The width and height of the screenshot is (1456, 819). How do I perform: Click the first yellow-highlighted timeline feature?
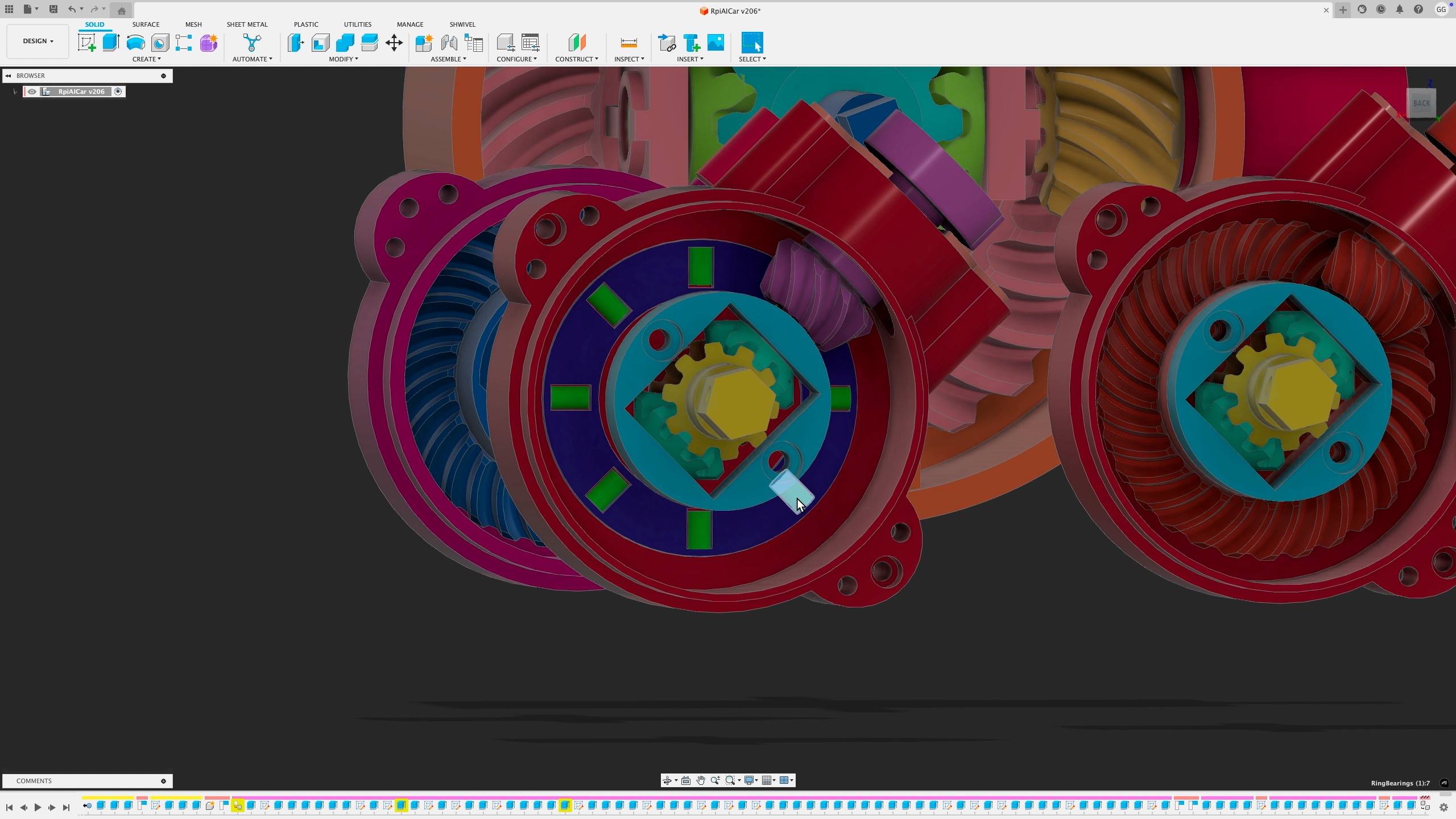[x=237, y=805]
